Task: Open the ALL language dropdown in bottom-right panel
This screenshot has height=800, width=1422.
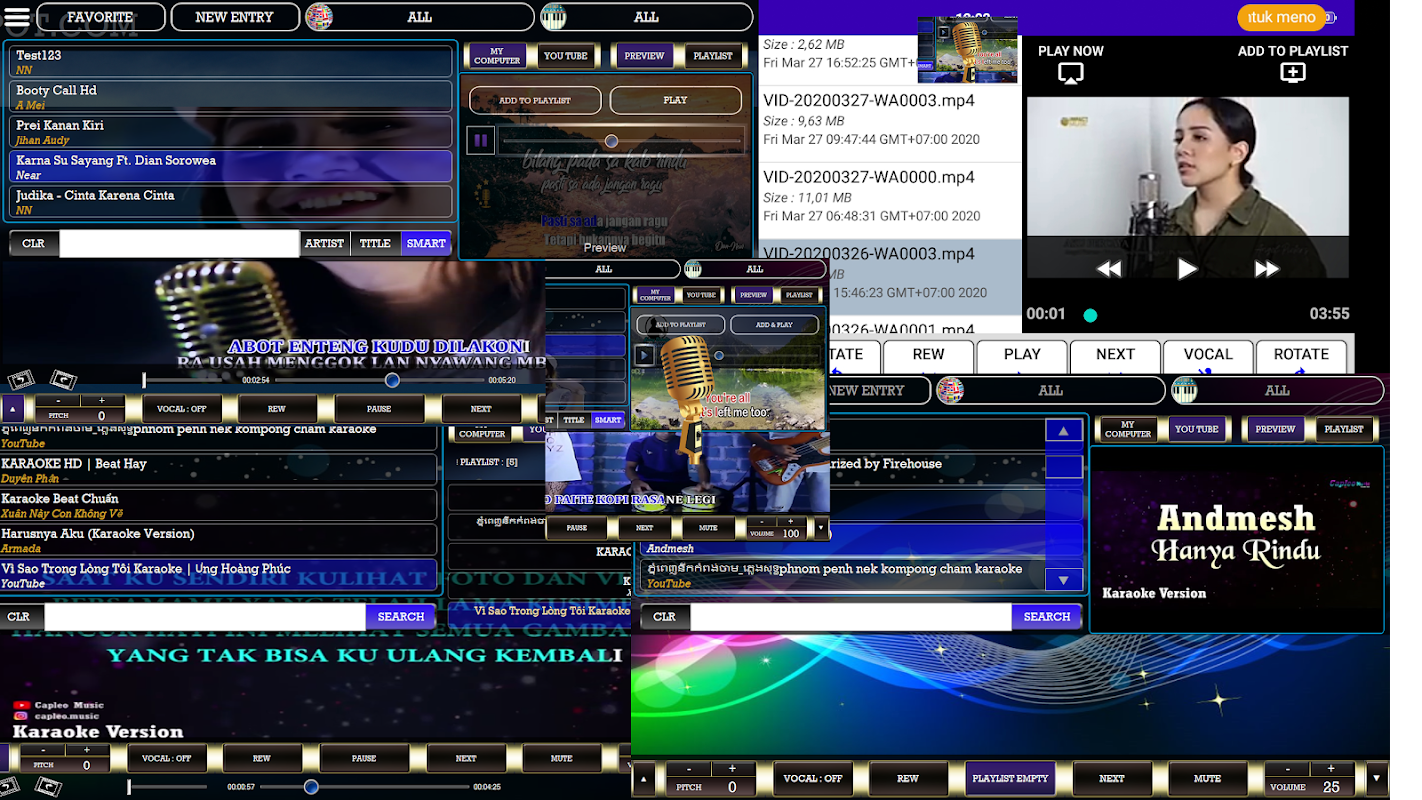Action: click(x=1050, y=390)
